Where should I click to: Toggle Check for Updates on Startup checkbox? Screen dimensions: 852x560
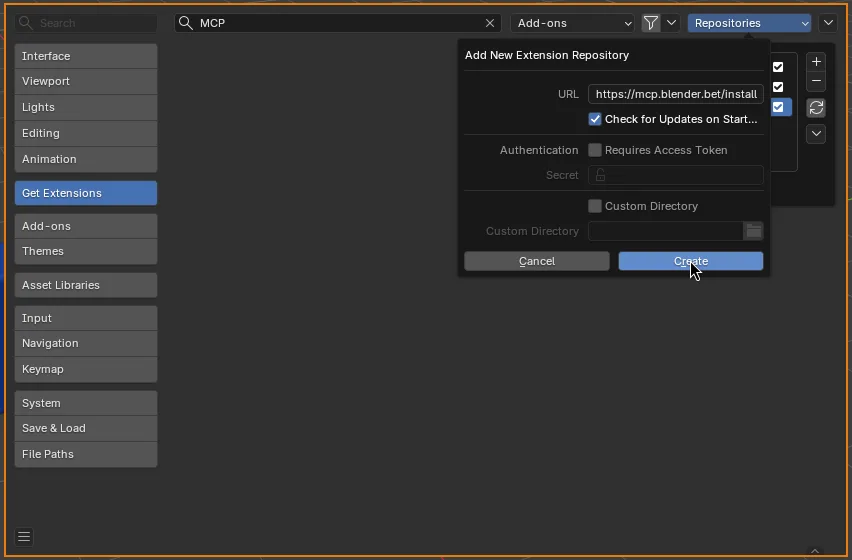click(x=595, y=119)
